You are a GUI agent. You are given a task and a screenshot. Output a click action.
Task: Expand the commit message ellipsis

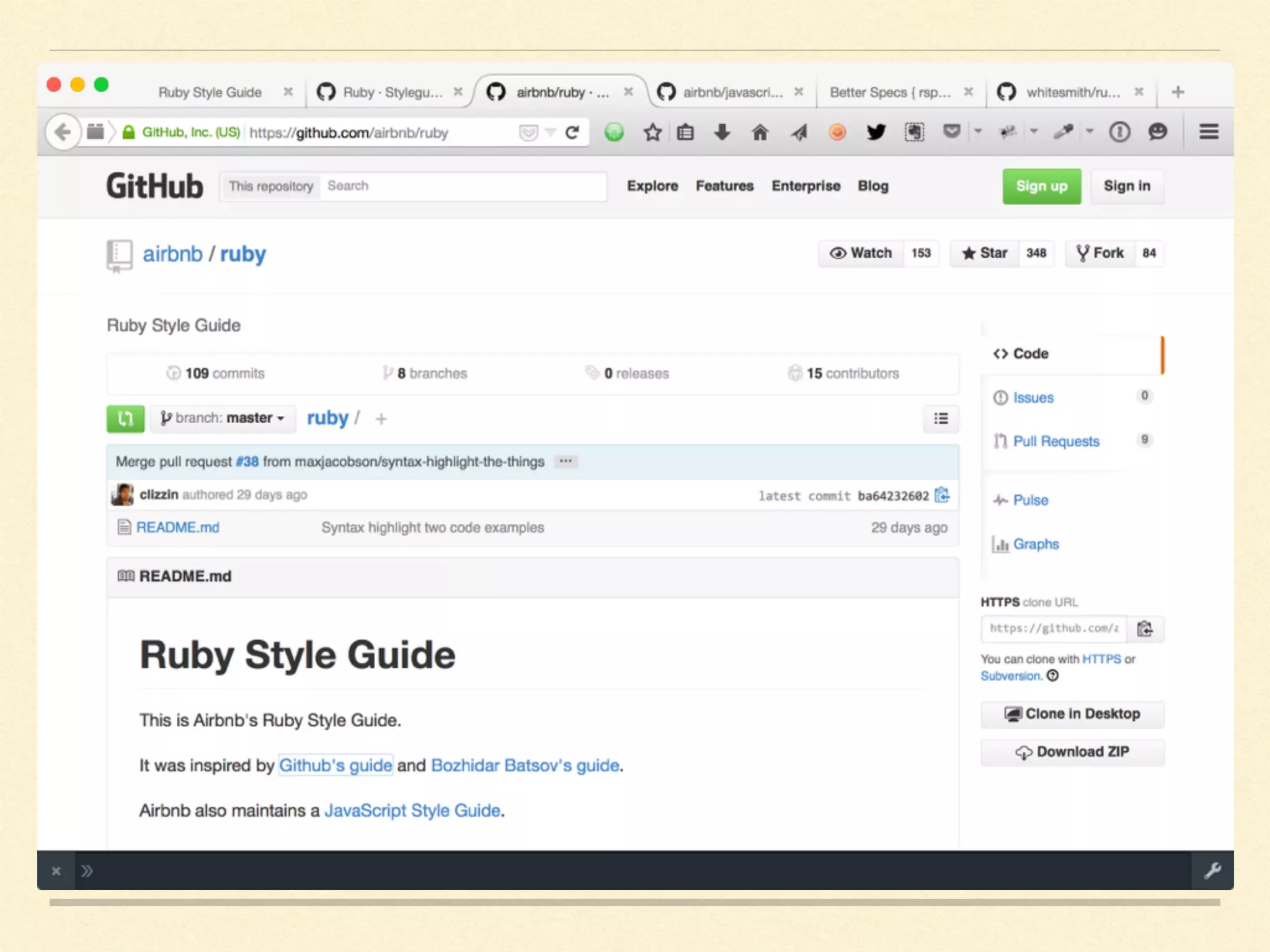click(x=566, y=461)
